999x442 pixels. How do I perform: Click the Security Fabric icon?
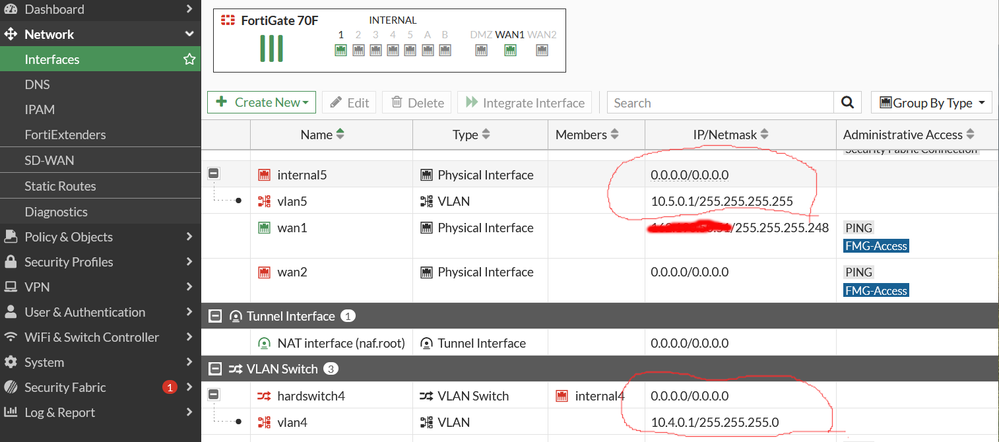point(10,387)
